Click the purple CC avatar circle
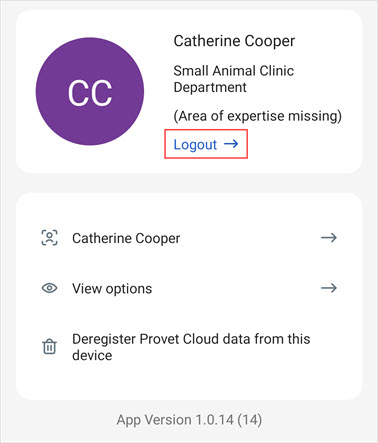The width and height of the screenshot is (378, 443). point(90,91)
